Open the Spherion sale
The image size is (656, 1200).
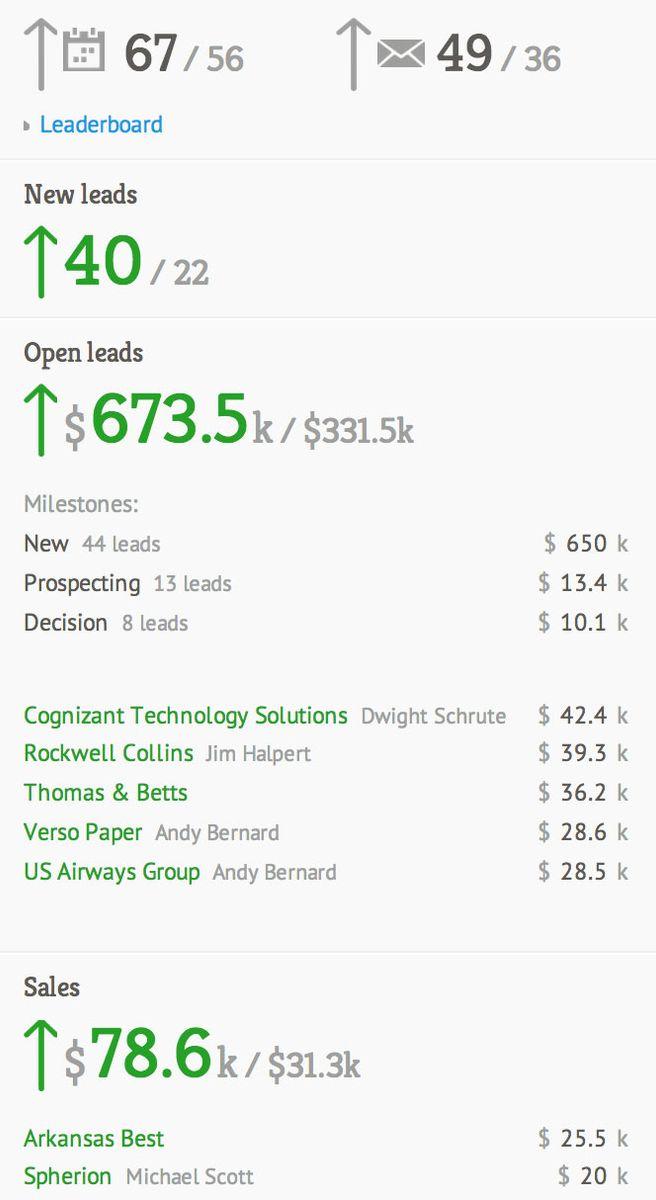[x=68, y=1177]
